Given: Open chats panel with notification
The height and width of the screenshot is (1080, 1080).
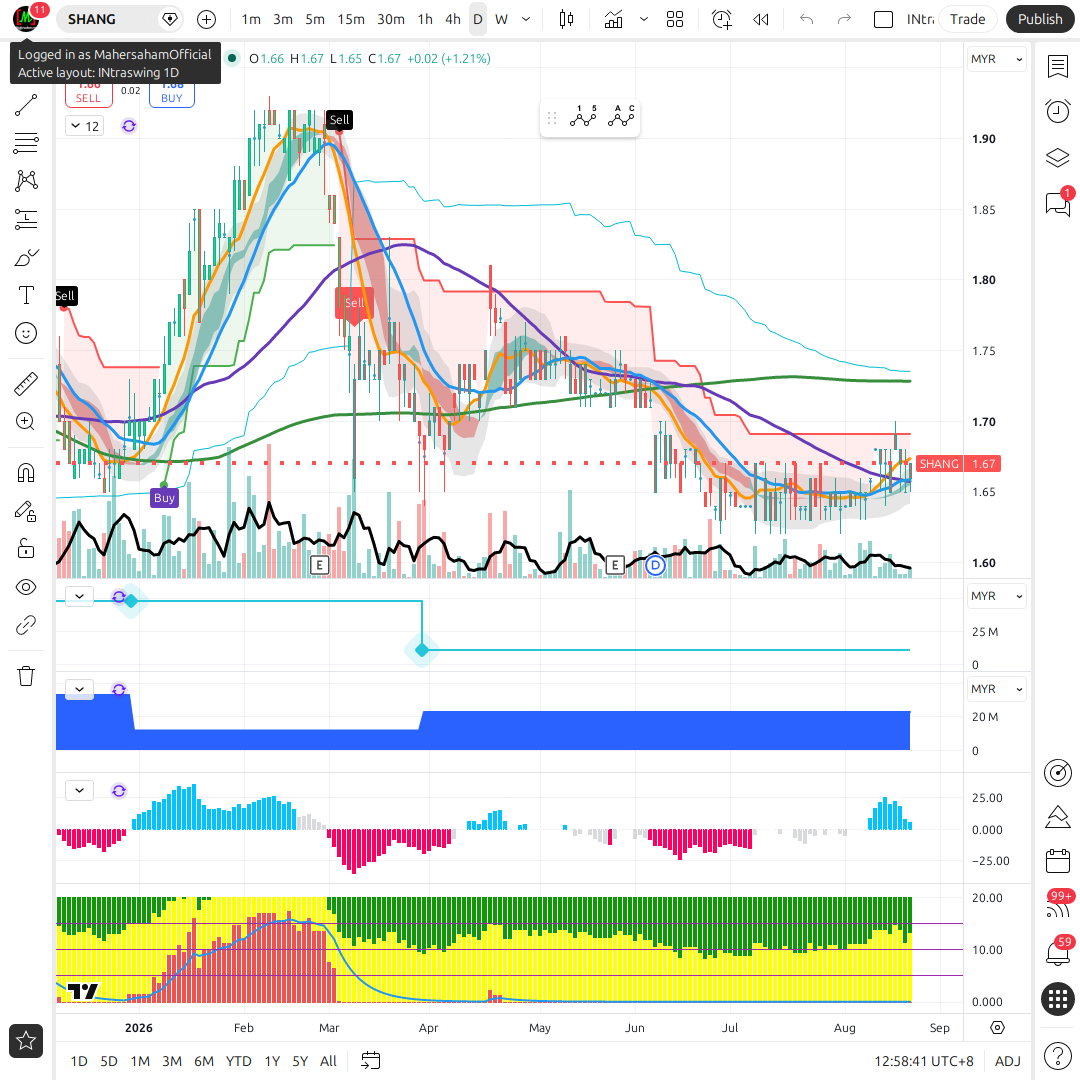Looking at the screenshot, I should click(1057, 203).
